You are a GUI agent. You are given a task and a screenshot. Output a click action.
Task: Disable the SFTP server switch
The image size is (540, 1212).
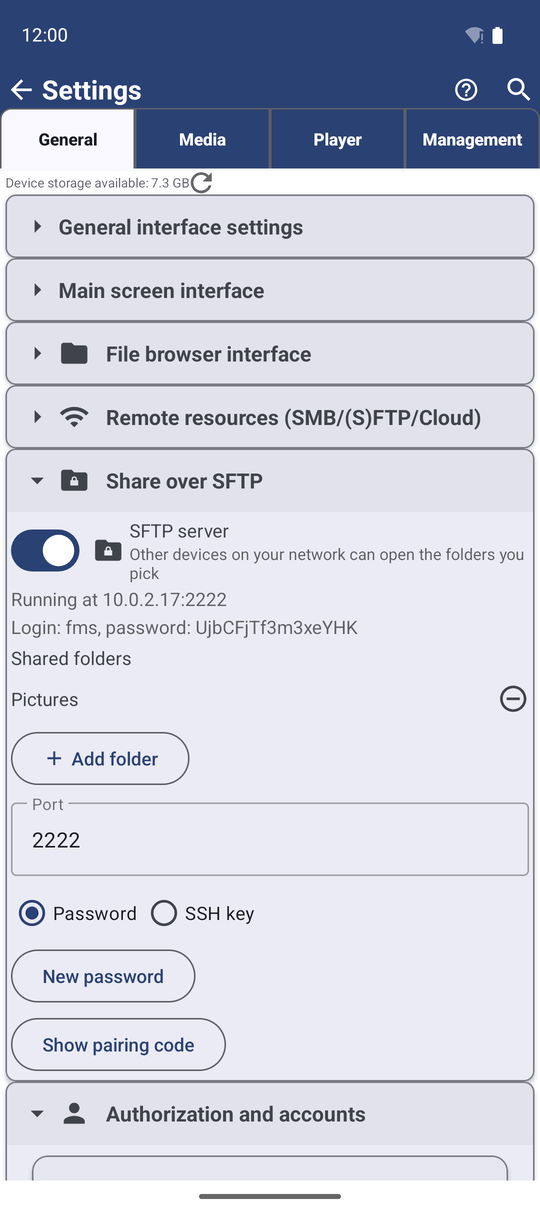click(45, 550)
